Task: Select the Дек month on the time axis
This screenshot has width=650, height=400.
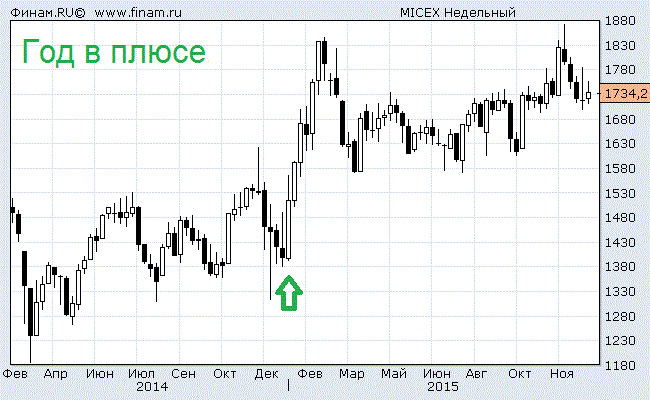Action: 266,372
